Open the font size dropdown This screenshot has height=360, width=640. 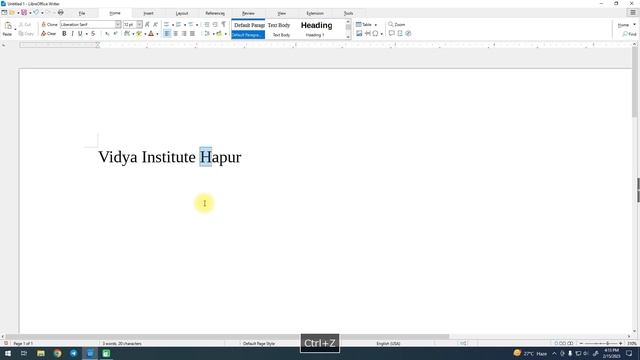pyautogui.click(x=139, y=24)
